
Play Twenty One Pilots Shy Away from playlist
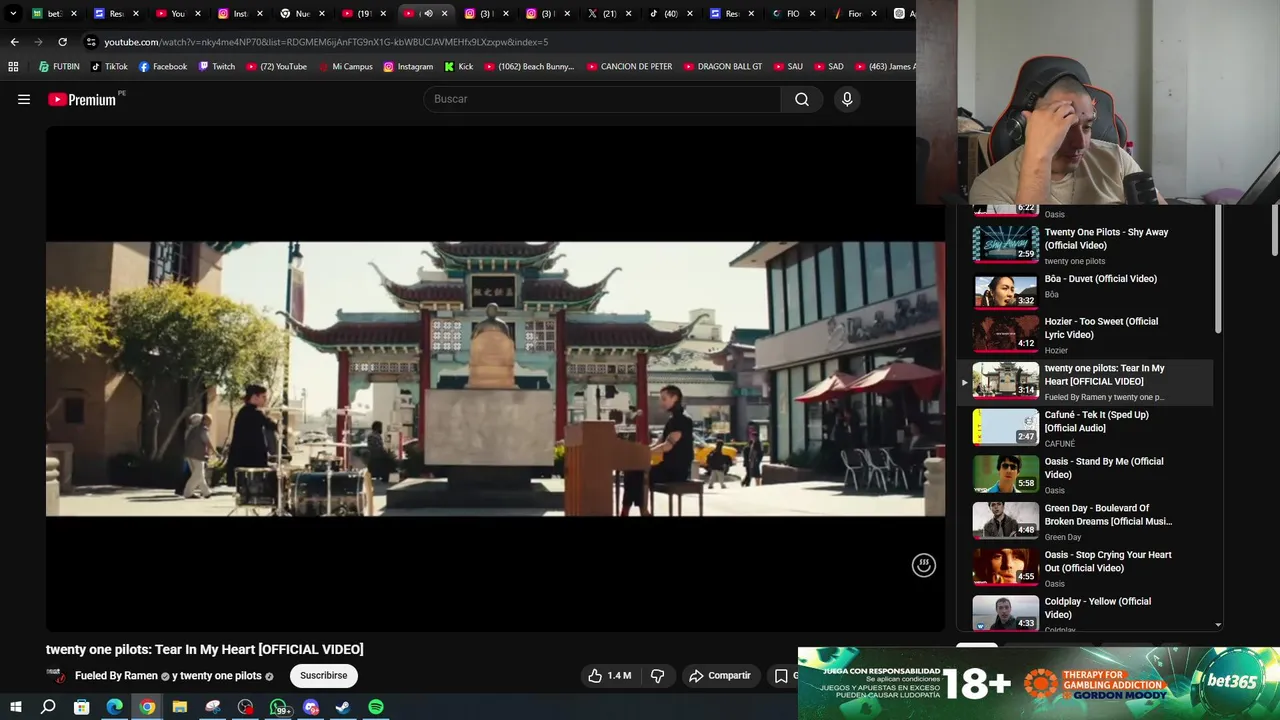click(1086, 245)
